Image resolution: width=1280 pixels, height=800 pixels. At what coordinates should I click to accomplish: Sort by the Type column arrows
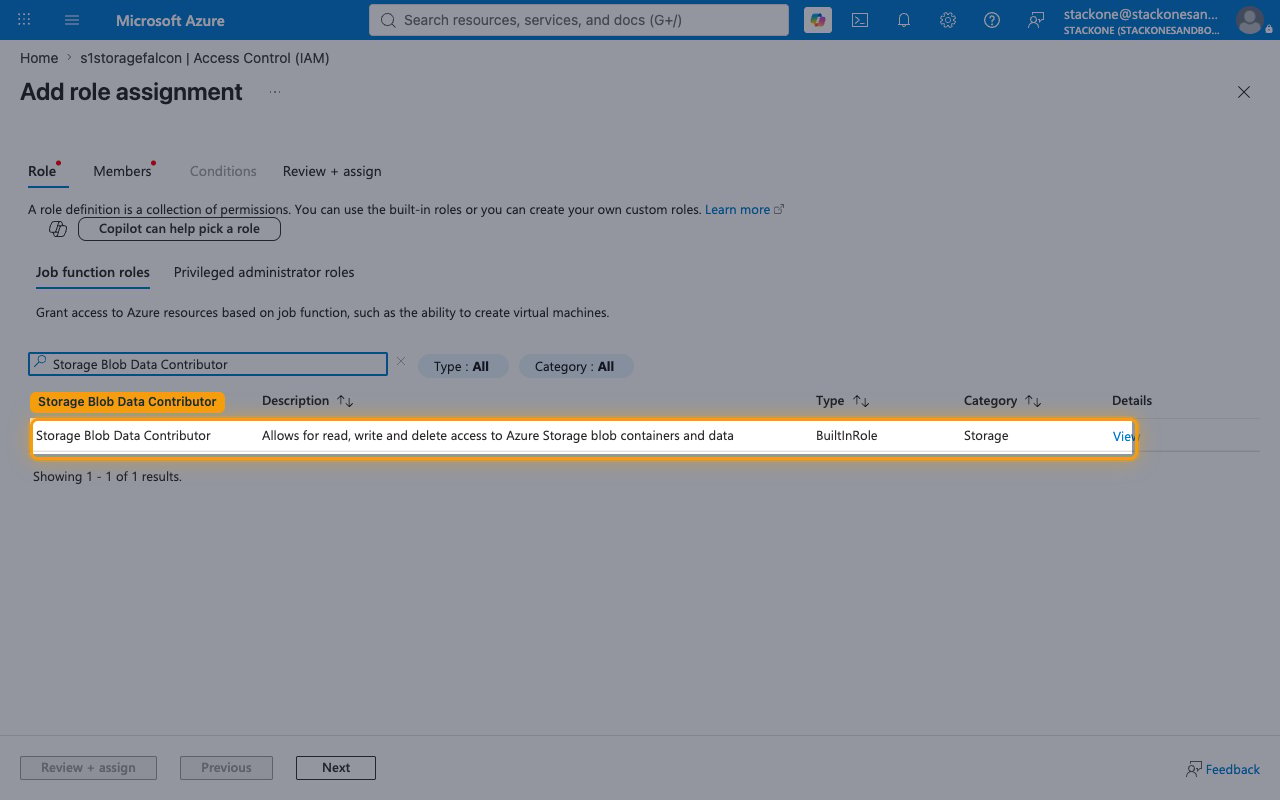click(x=861, y=401)
